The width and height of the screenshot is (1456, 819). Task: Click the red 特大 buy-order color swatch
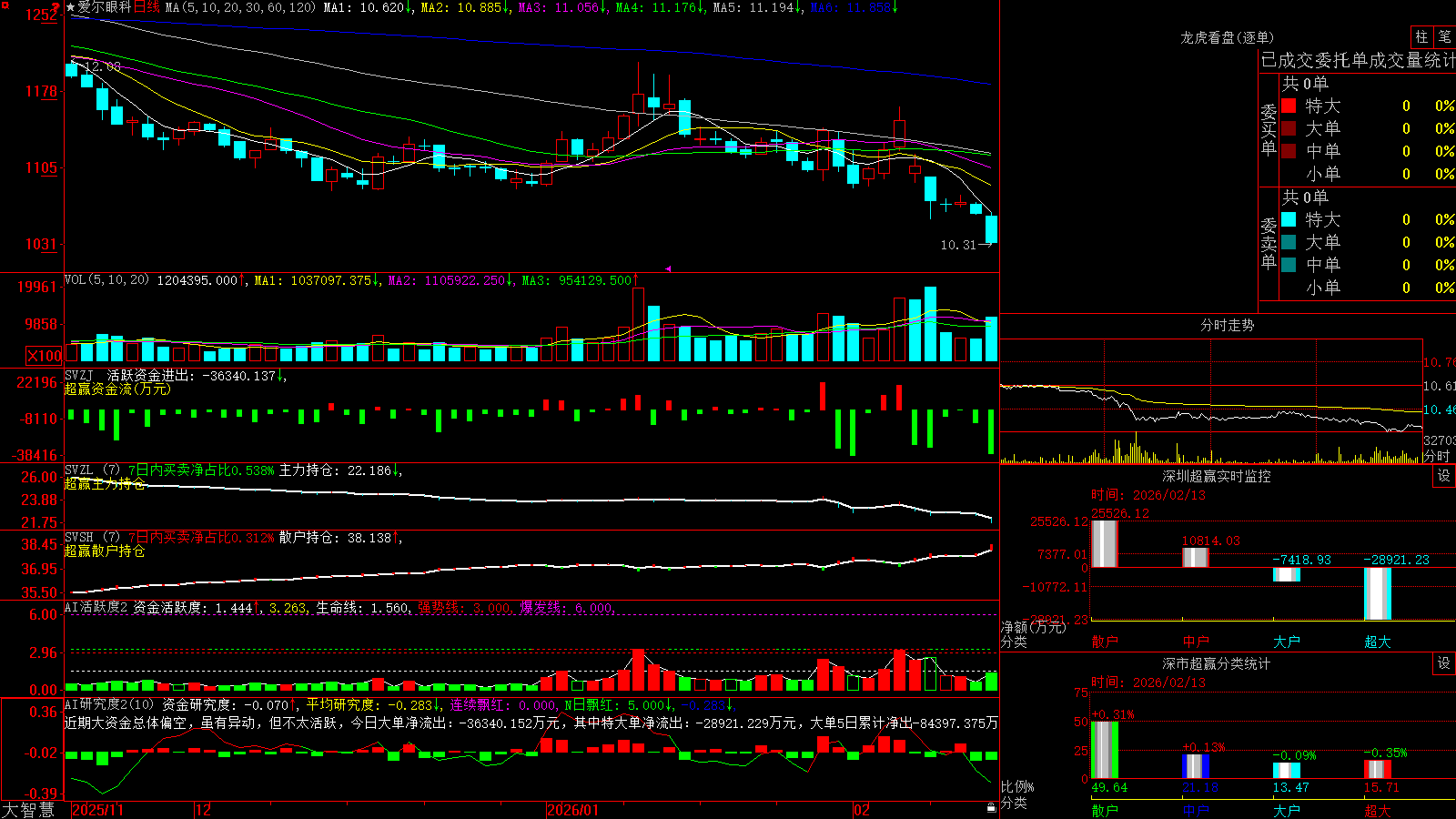pos(1289,106)
